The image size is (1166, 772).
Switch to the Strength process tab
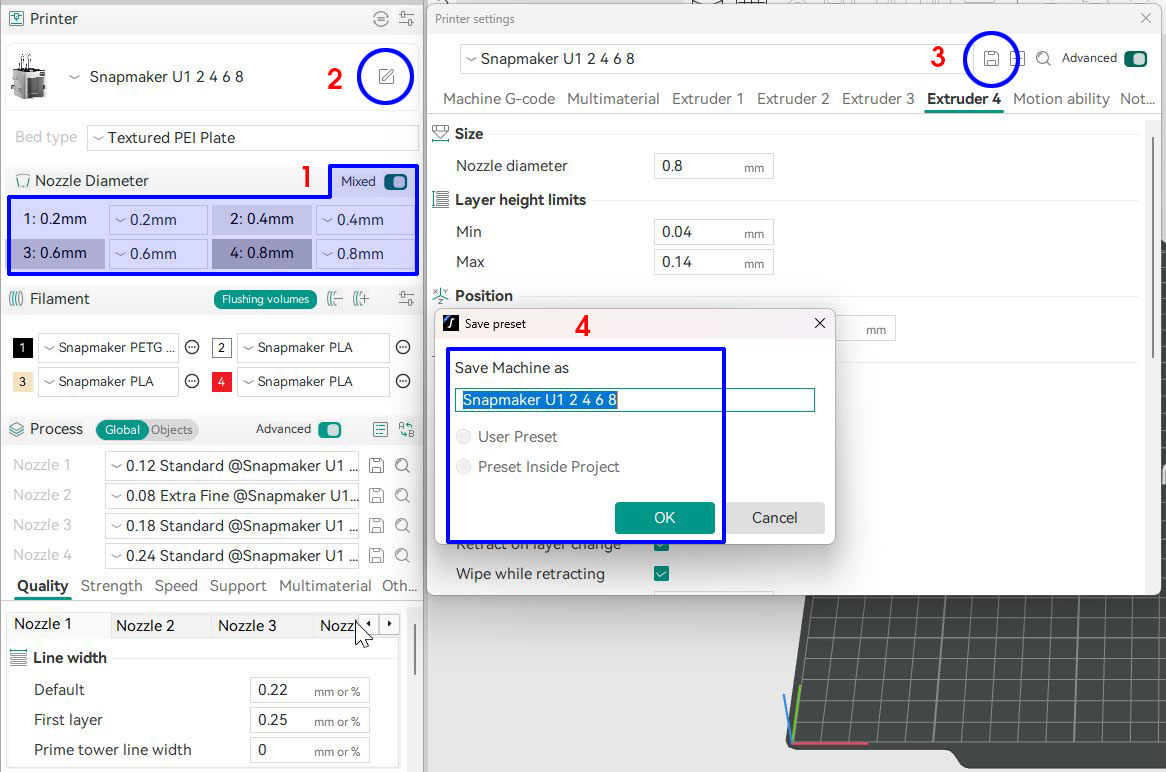click(x=112, y=586)
